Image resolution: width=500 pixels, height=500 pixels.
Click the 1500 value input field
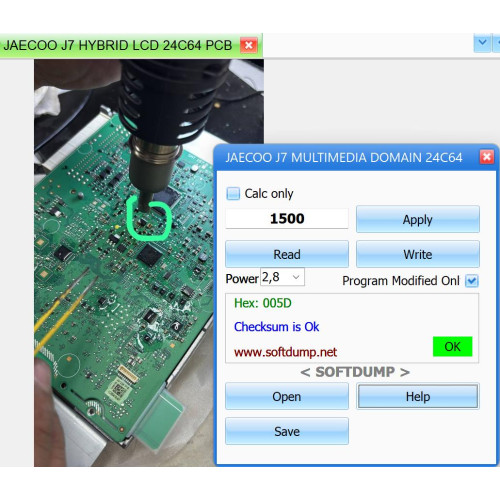pyautogui.click(x=287, y=219)
